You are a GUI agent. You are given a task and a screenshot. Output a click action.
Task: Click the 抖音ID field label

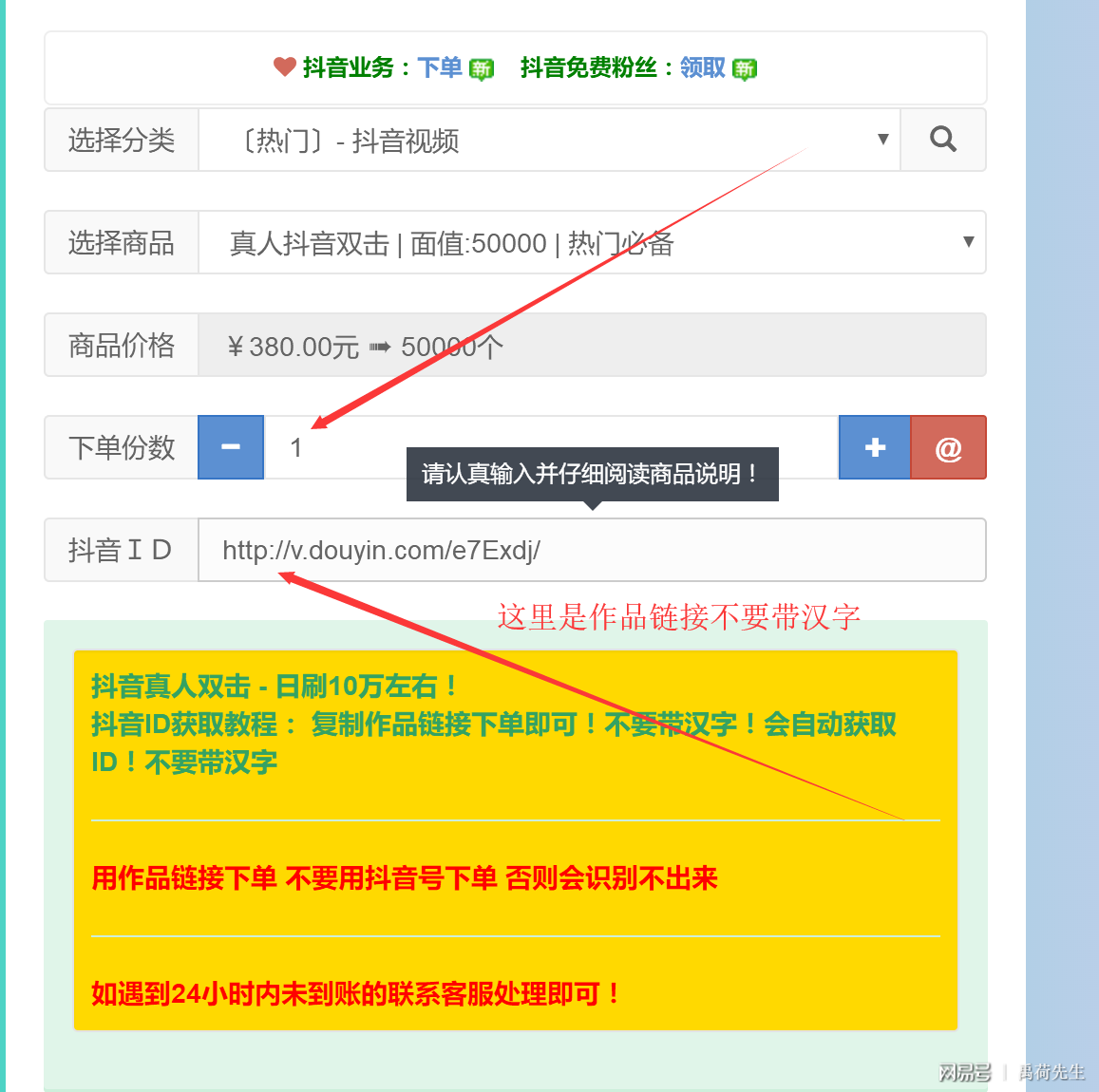tap(121, 551)
